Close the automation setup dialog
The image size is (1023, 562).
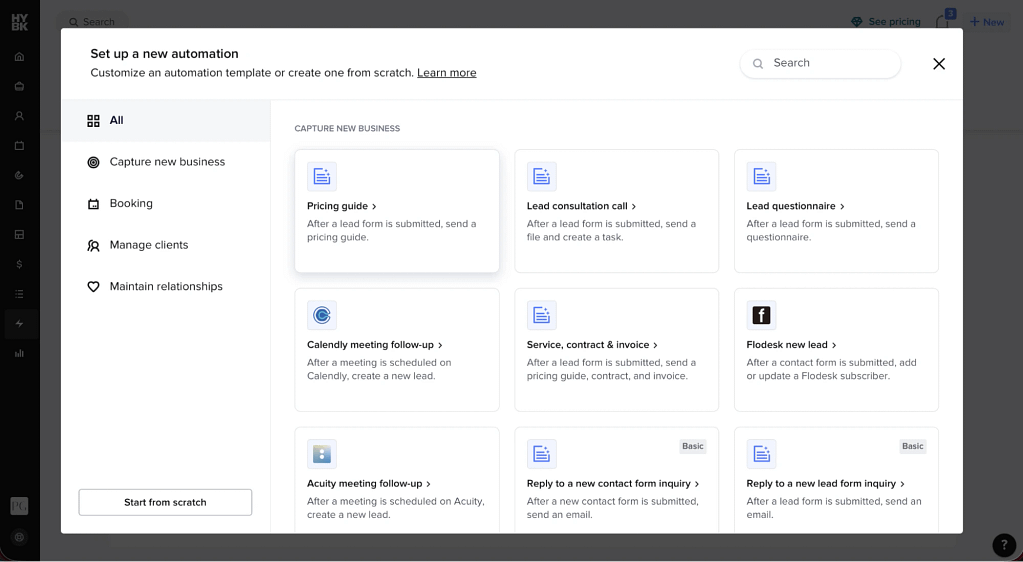pos(939,64)
